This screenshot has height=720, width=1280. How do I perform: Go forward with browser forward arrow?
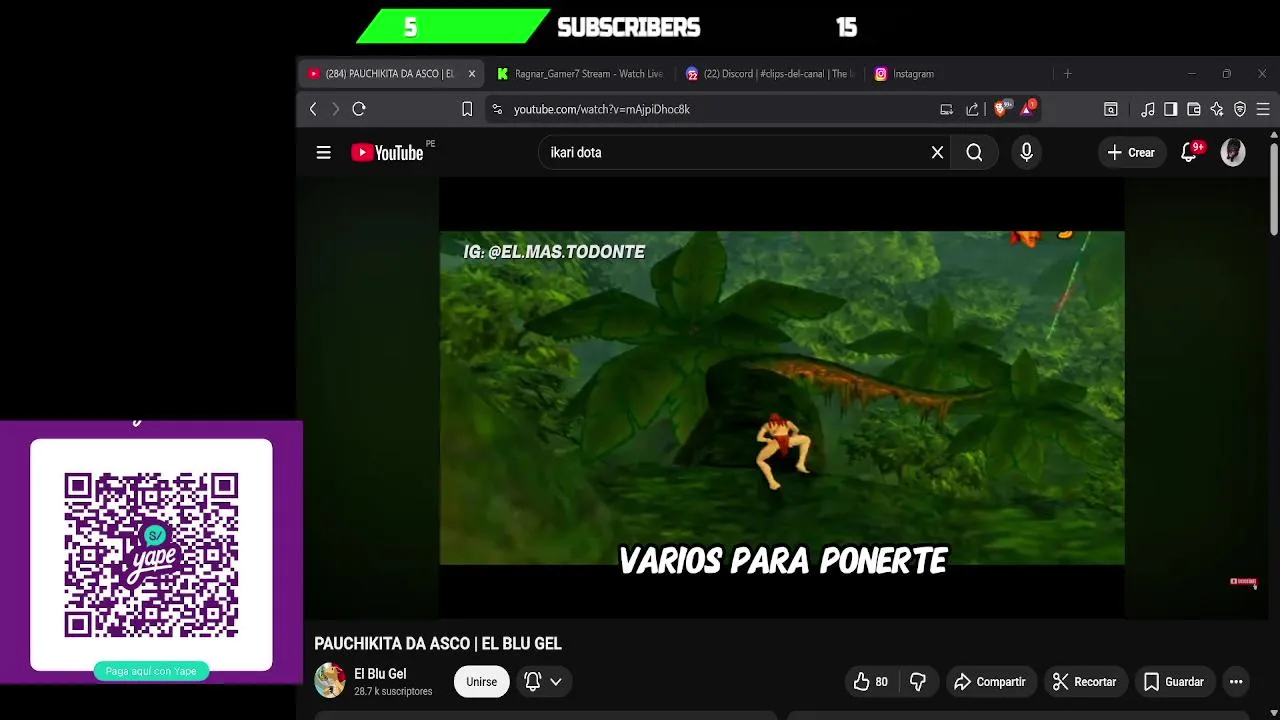[335, 109]
